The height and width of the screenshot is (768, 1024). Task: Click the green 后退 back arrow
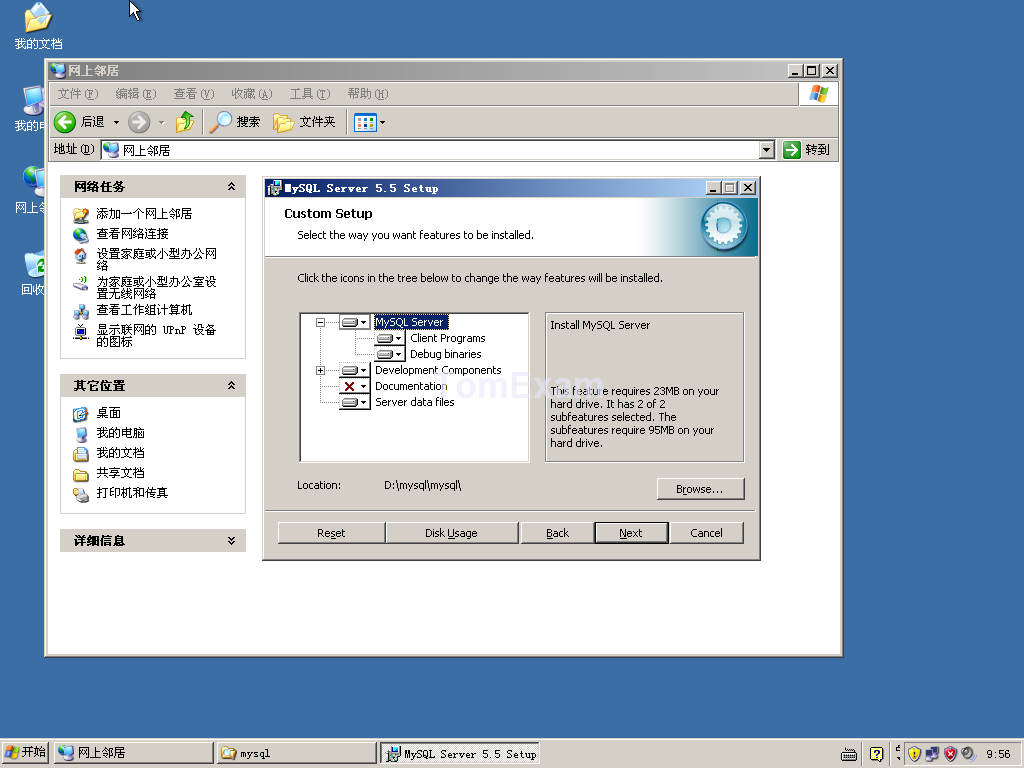click(x=65, y=122)
